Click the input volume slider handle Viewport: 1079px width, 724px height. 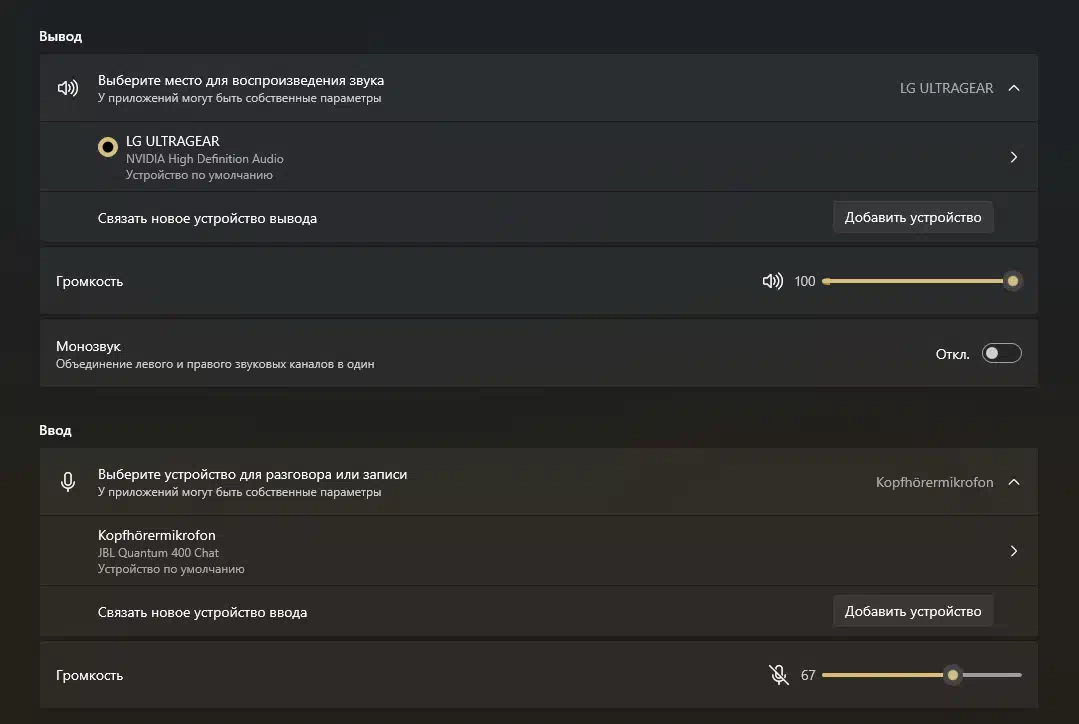pos(952,675)
